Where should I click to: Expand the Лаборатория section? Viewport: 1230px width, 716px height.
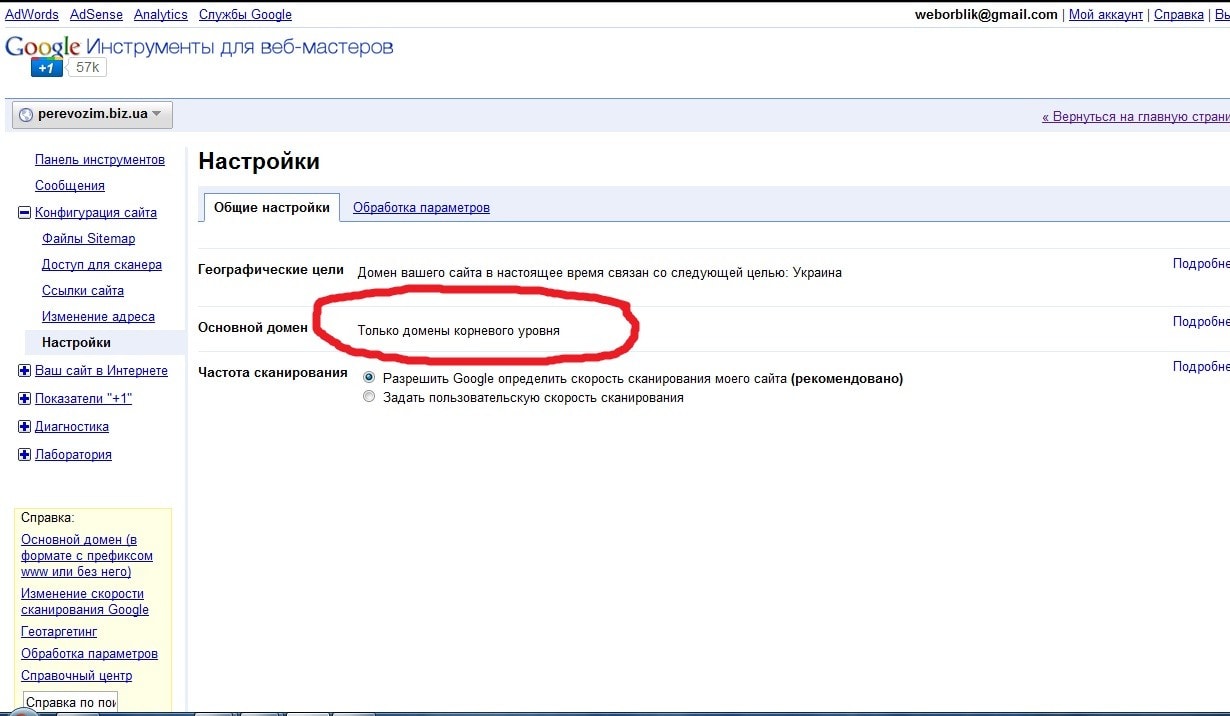[25, 455]
